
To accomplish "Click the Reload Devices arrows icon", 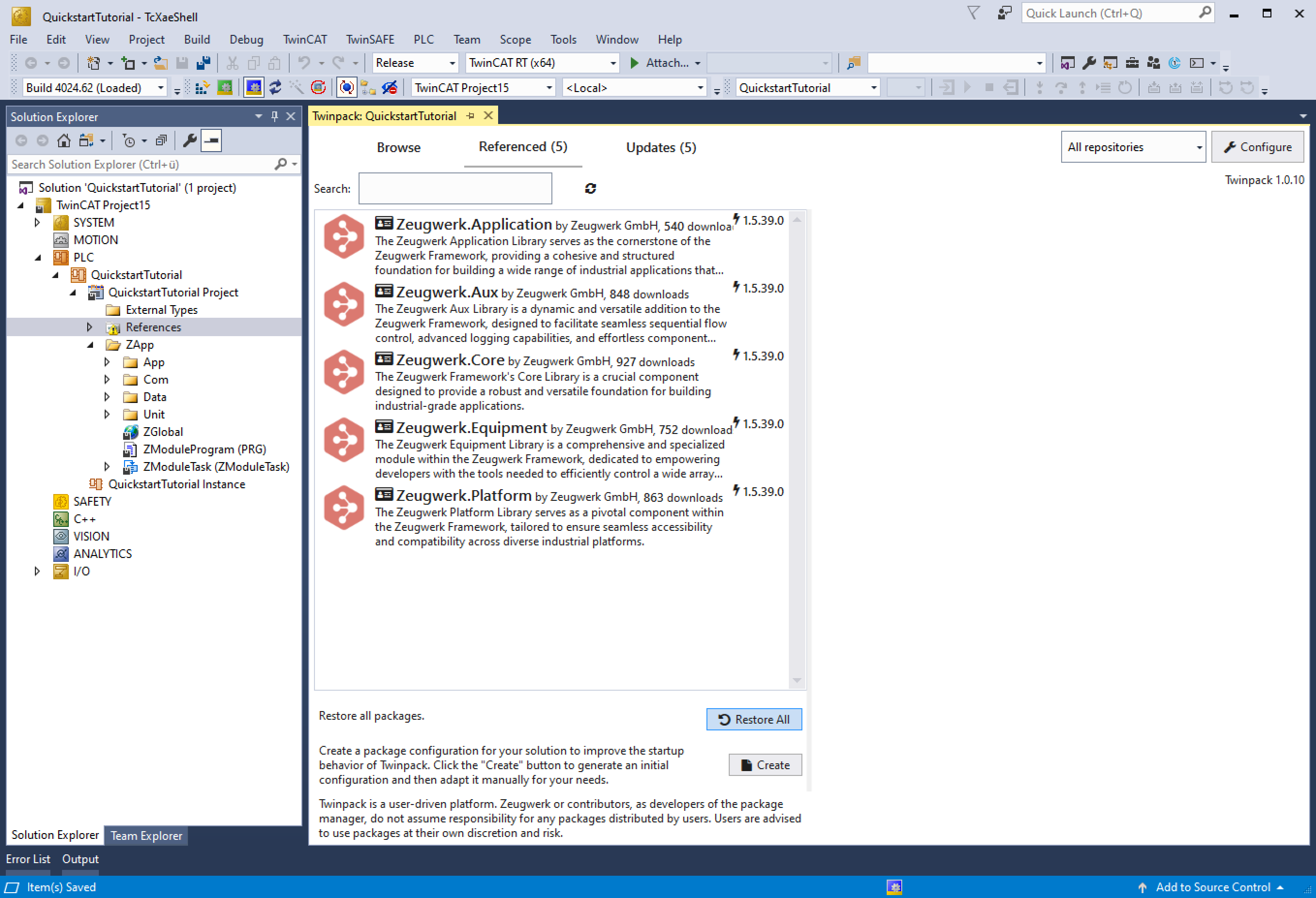I will (275, 88).
